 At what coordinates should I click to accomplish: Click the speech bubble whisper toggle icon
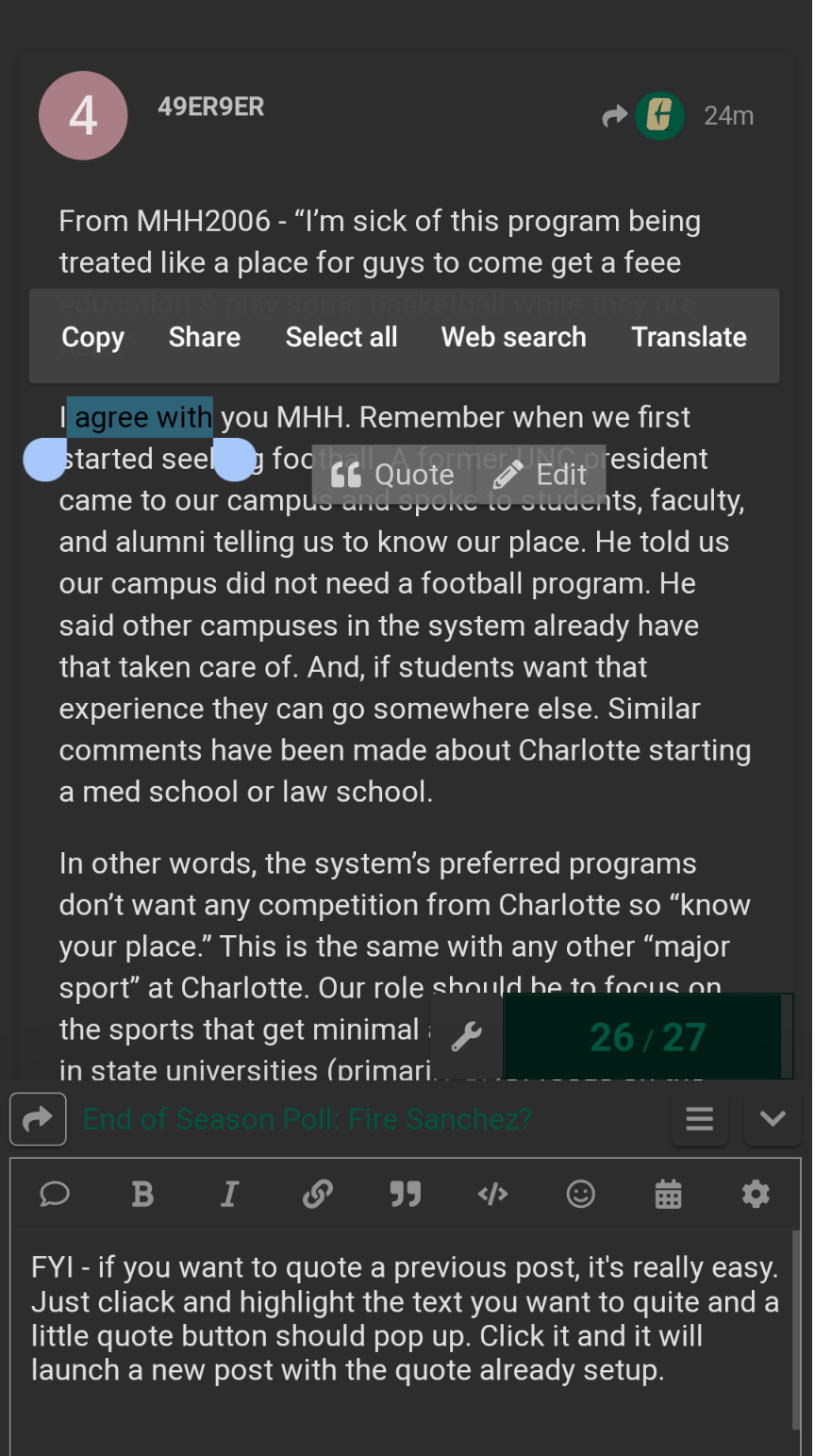coord(55,1195)
